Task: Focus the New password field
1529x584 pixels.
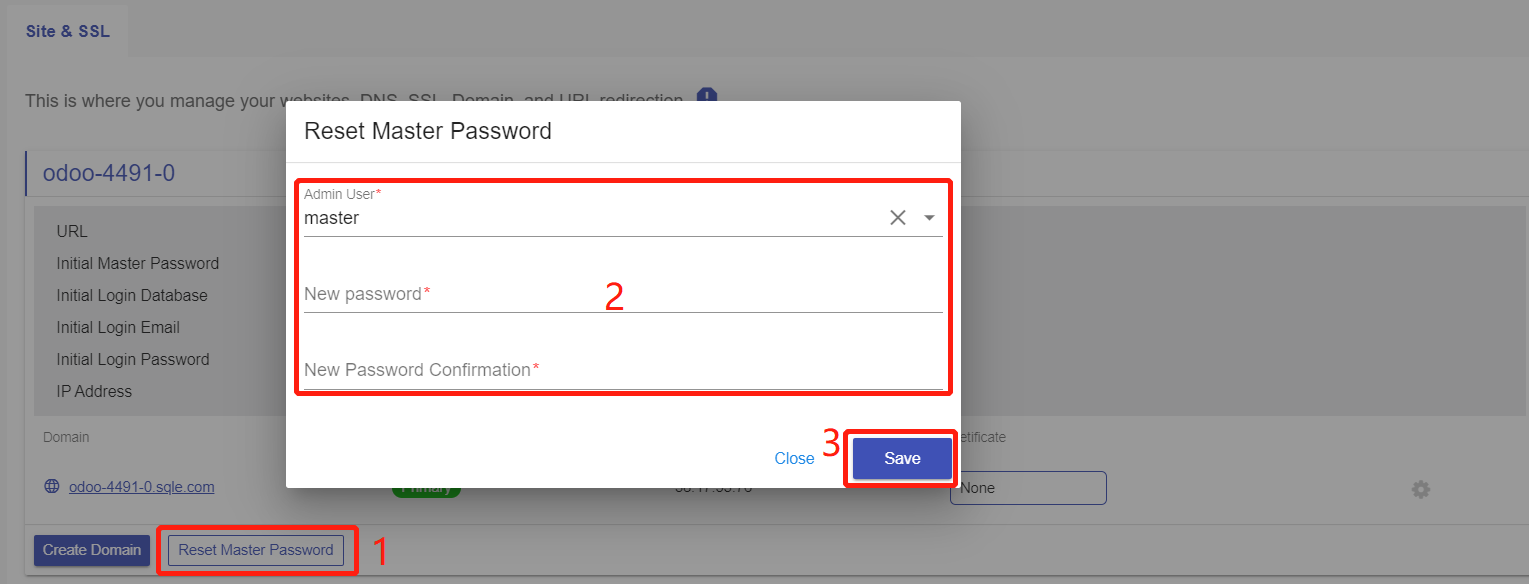Action: click(x=622, y=294)
